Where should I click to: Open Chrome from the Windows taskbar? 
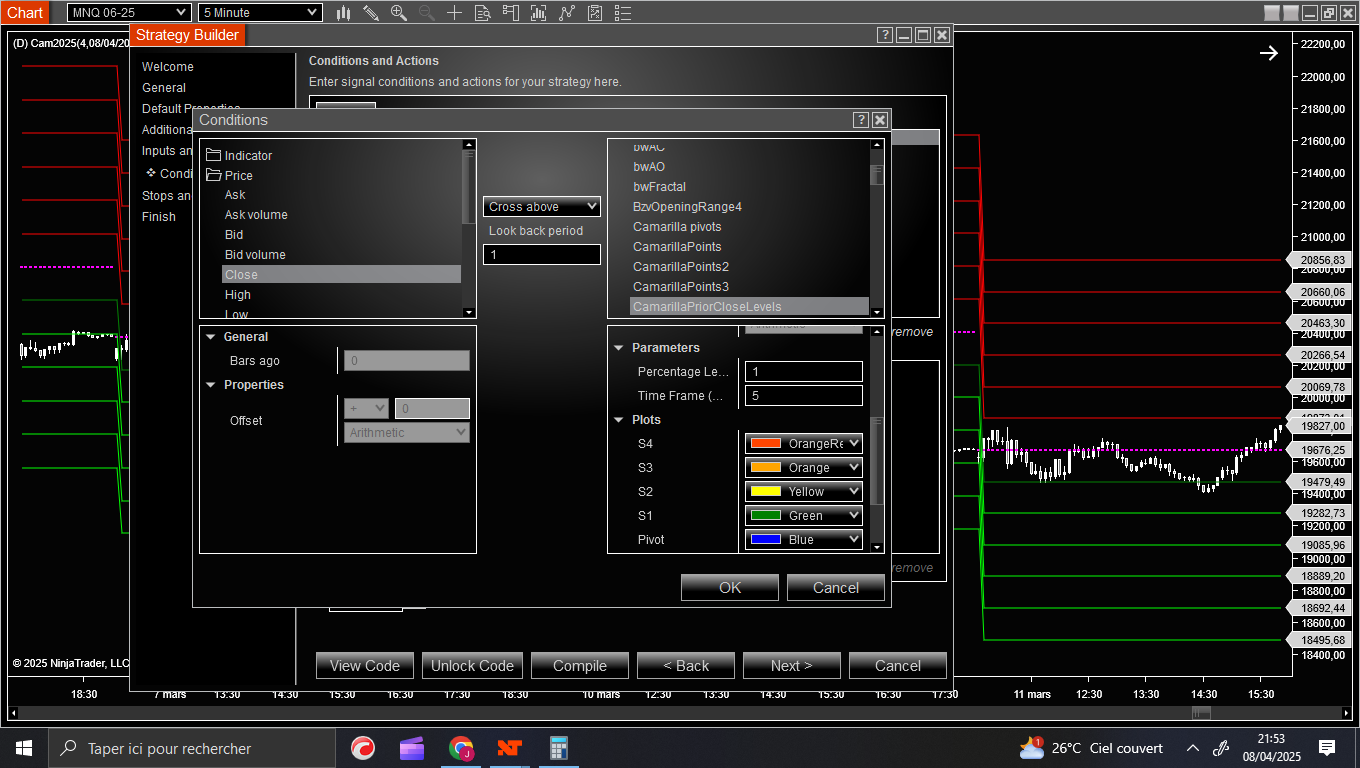point(461,748)
